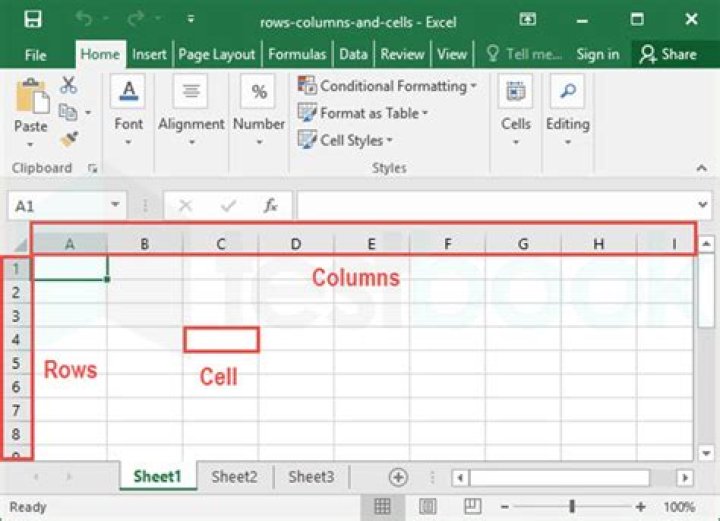This screenshot has width=720, height=521.
Task: Open Format as Table menu
Action: point(363,113)
